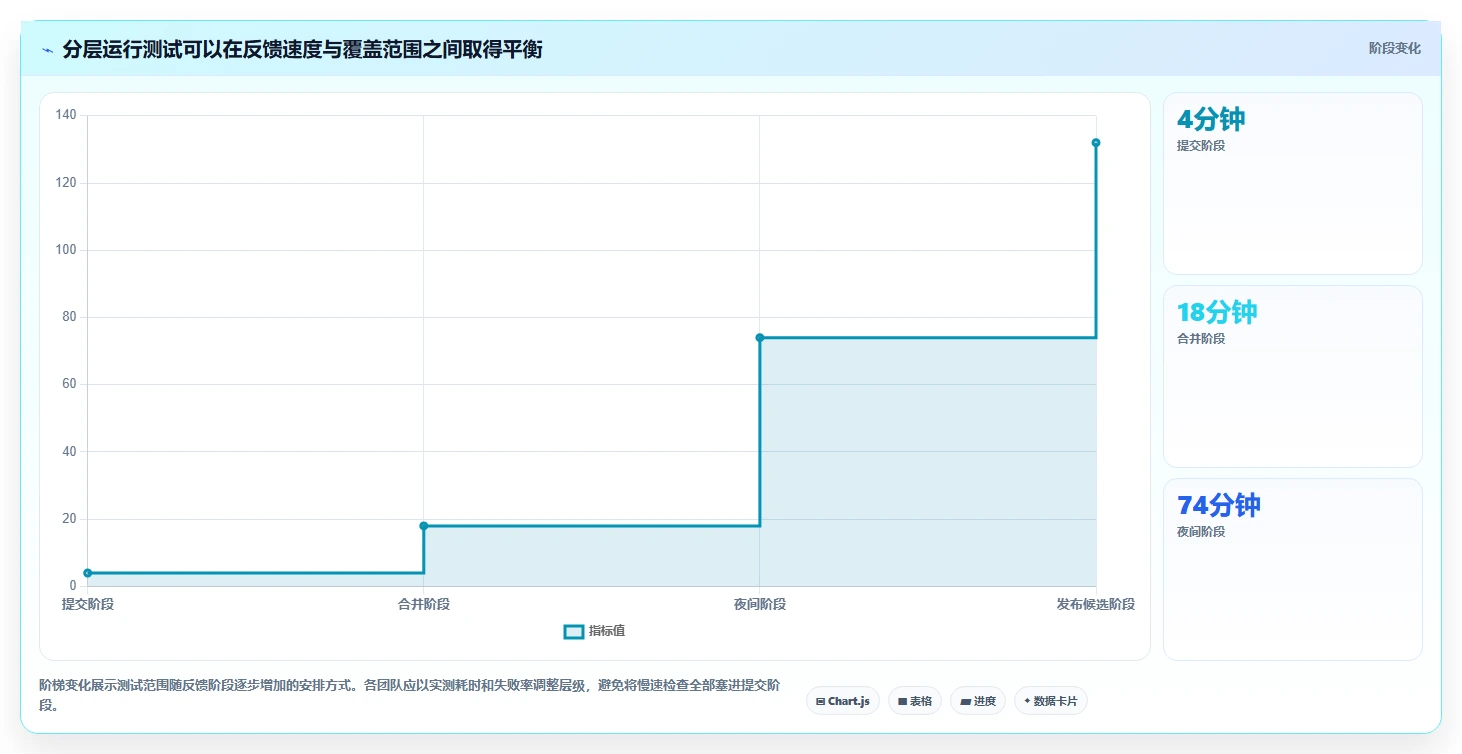Toggle the 指标值 legend label
Viewport: 1462px width, 754px height.
607,631
